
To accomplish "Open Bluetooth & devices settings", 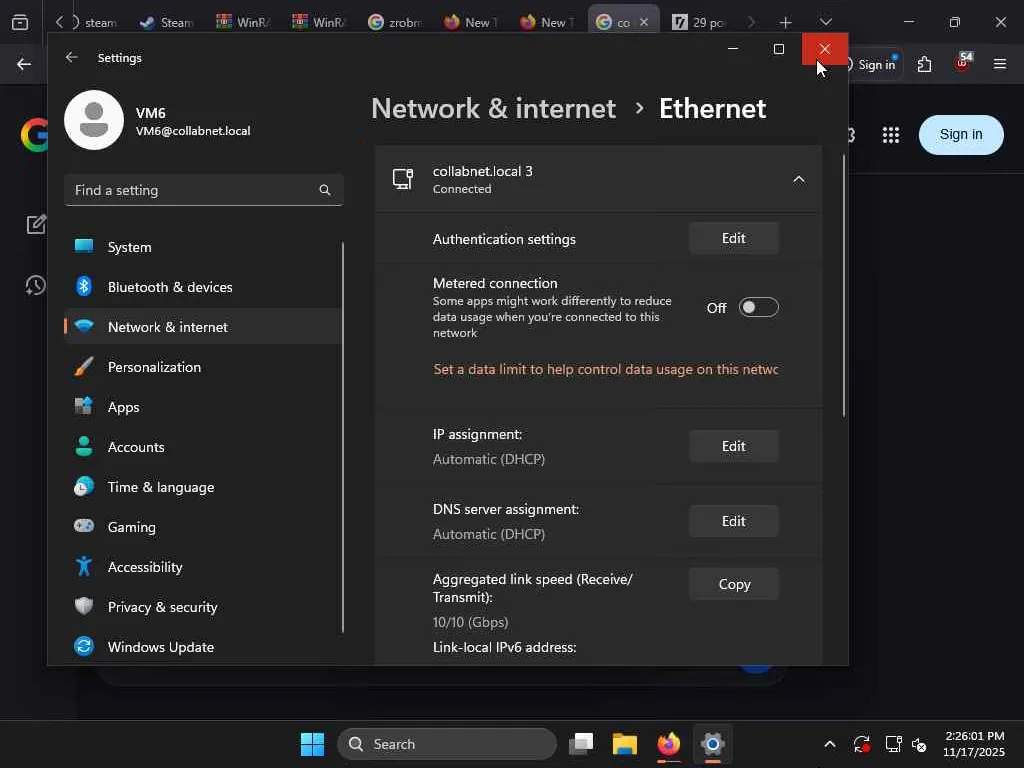I will click(x=170, y=287).
